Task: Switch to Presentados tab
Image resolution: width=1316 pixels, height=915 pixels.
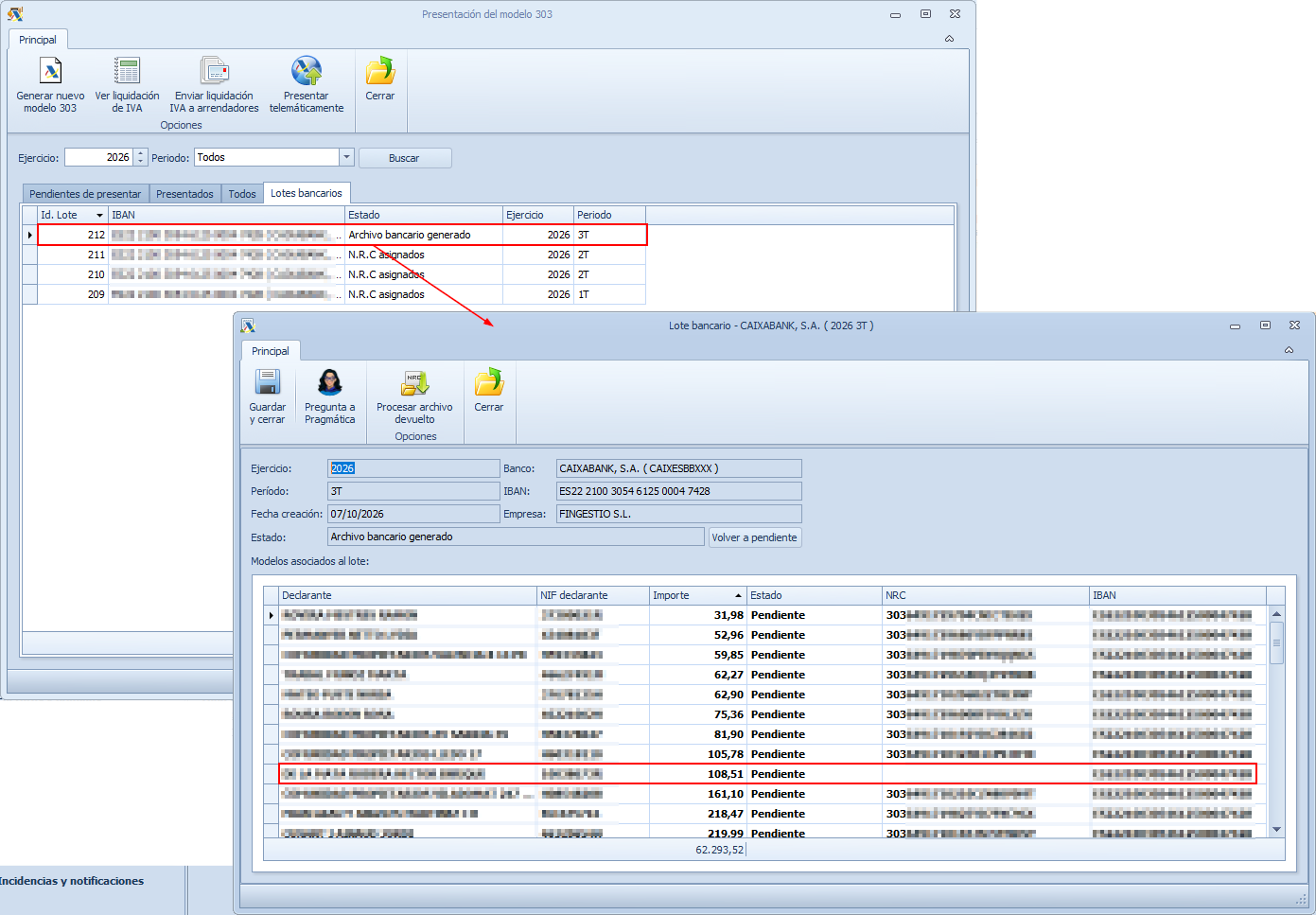Action: tap(184, 194)
